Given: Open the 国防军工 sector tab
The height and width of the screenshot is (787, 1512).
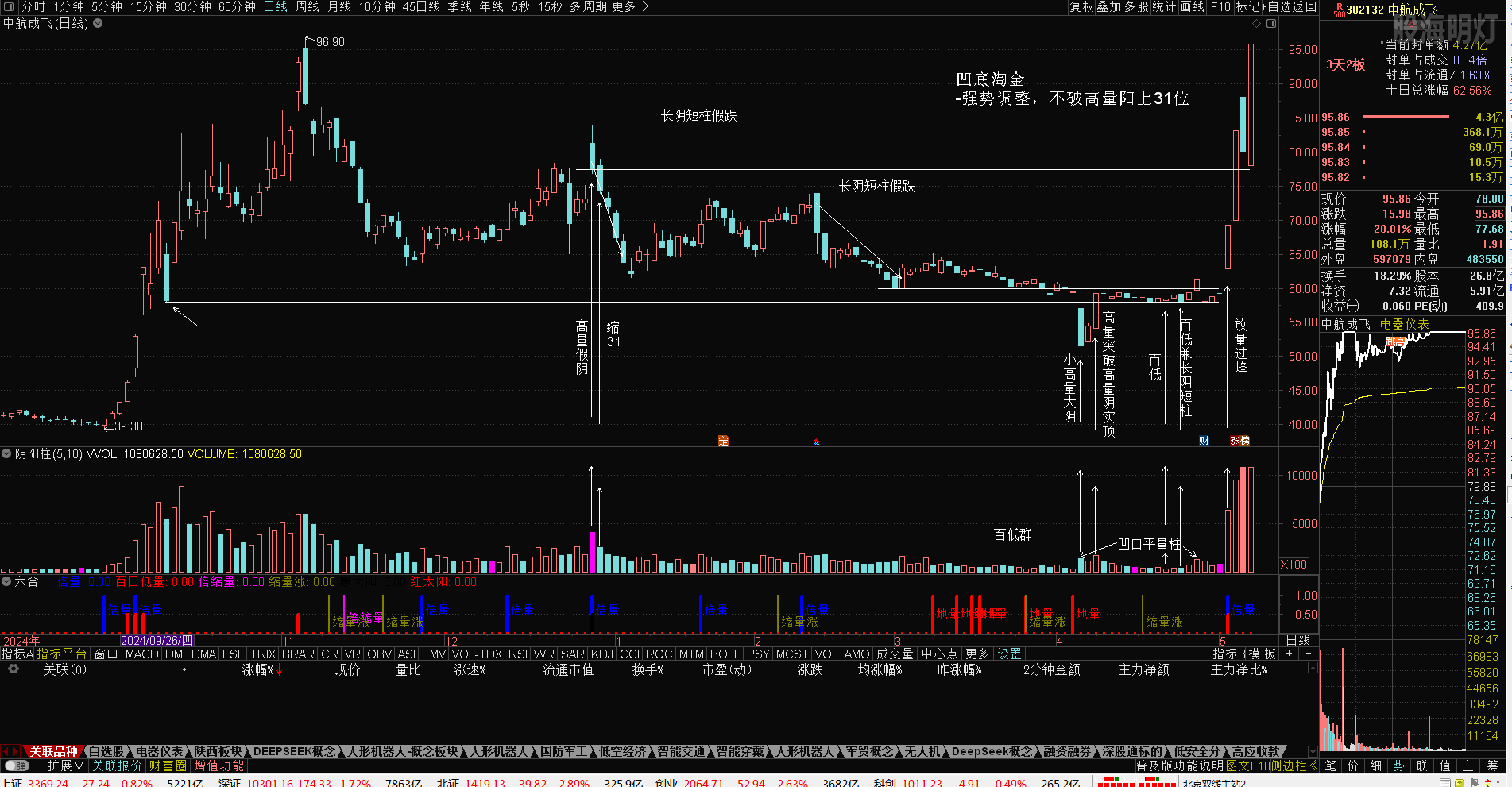Looking at the screenshot, I should (564, 751).
